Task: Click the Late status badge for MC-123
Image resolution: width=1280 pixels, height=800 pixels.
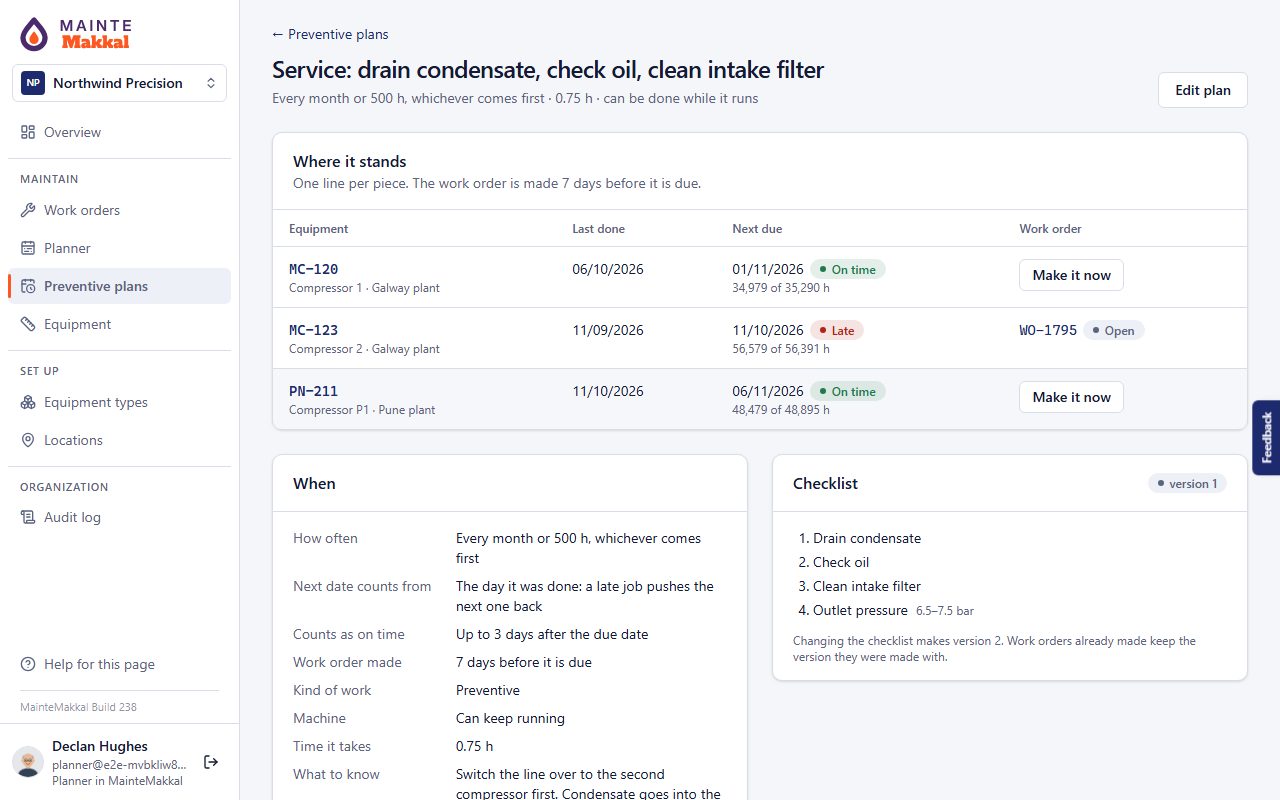Action: [837, 330]
